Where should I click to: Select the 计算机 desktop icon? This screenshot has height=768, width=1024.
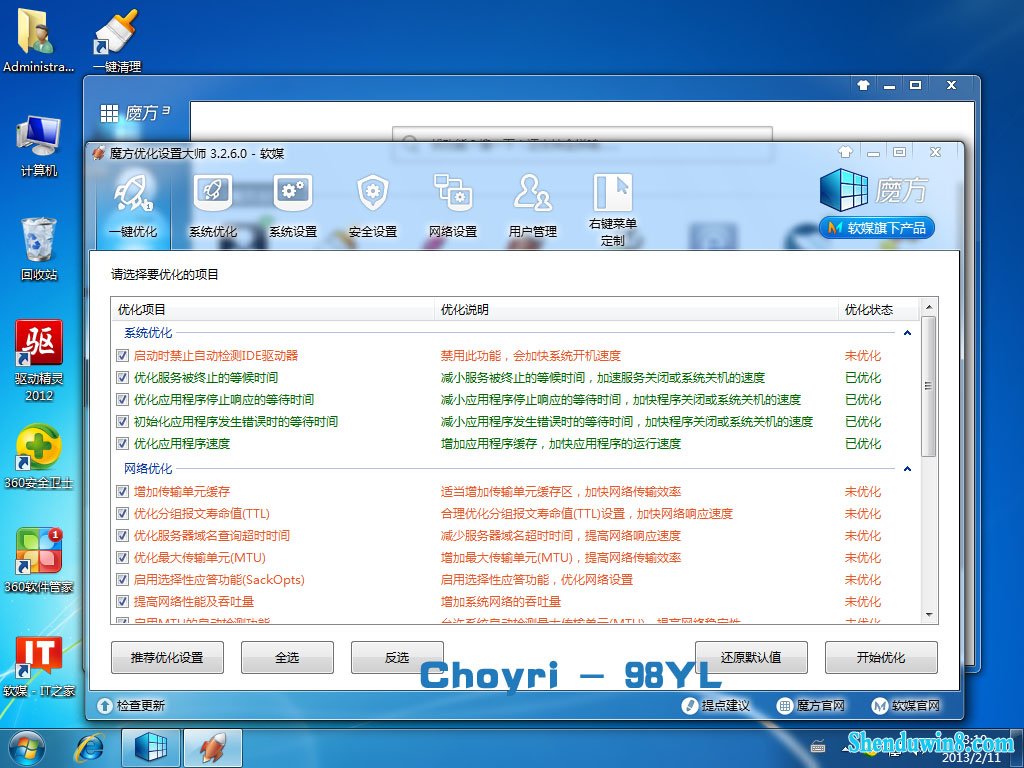click(39, 146)
